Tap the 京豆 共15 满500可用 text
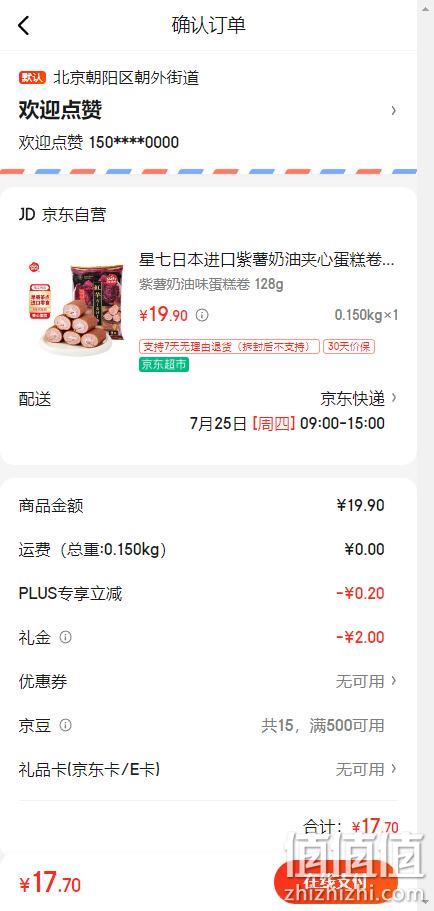This screenshot has width=434, height=911. click(322, 725)
